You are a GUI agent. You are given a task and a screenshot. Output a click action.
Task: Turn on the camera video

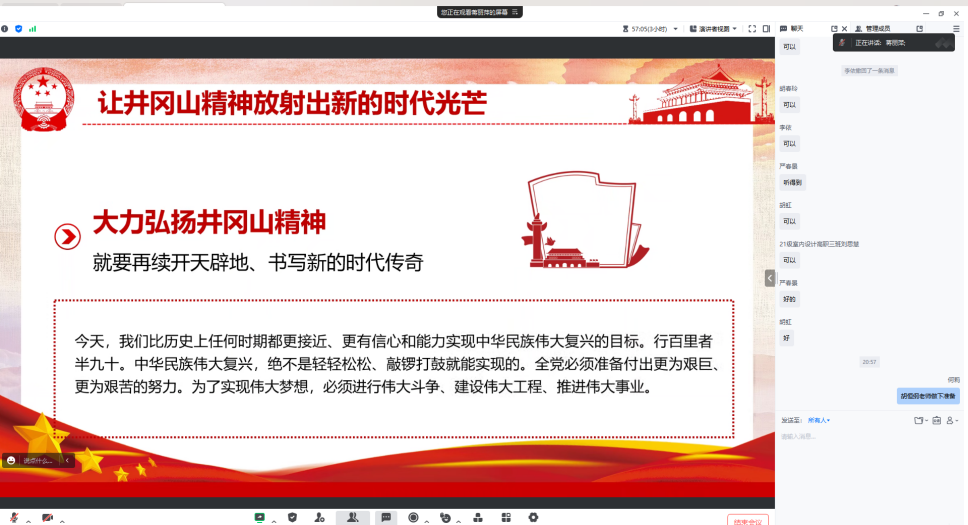click(47, 518)
